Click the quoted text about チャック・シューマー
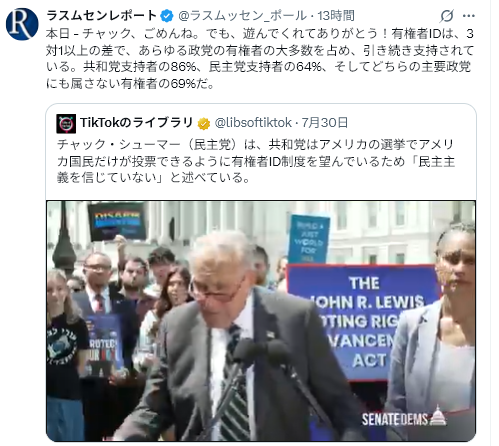Image resolution: width=499 pixels, height=446 pixels. click(256, 161)
